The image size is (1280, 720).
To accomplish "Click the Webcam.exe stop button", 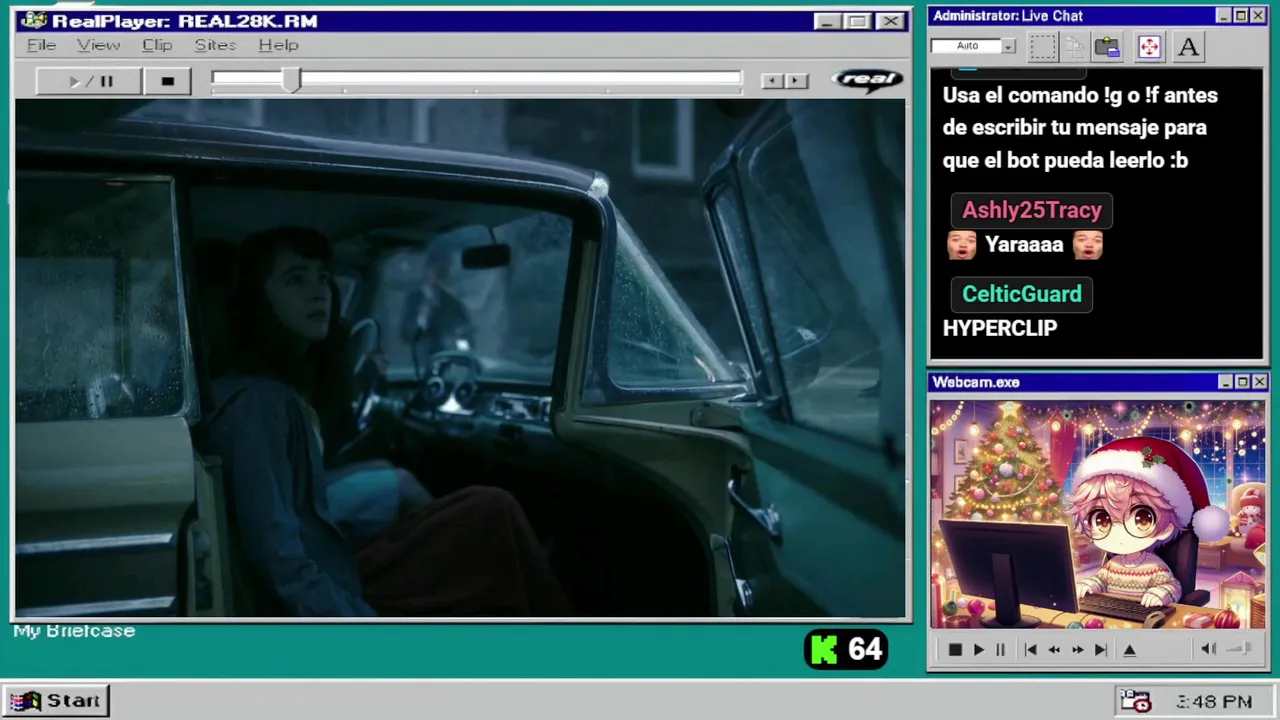I will click(955, 650).
